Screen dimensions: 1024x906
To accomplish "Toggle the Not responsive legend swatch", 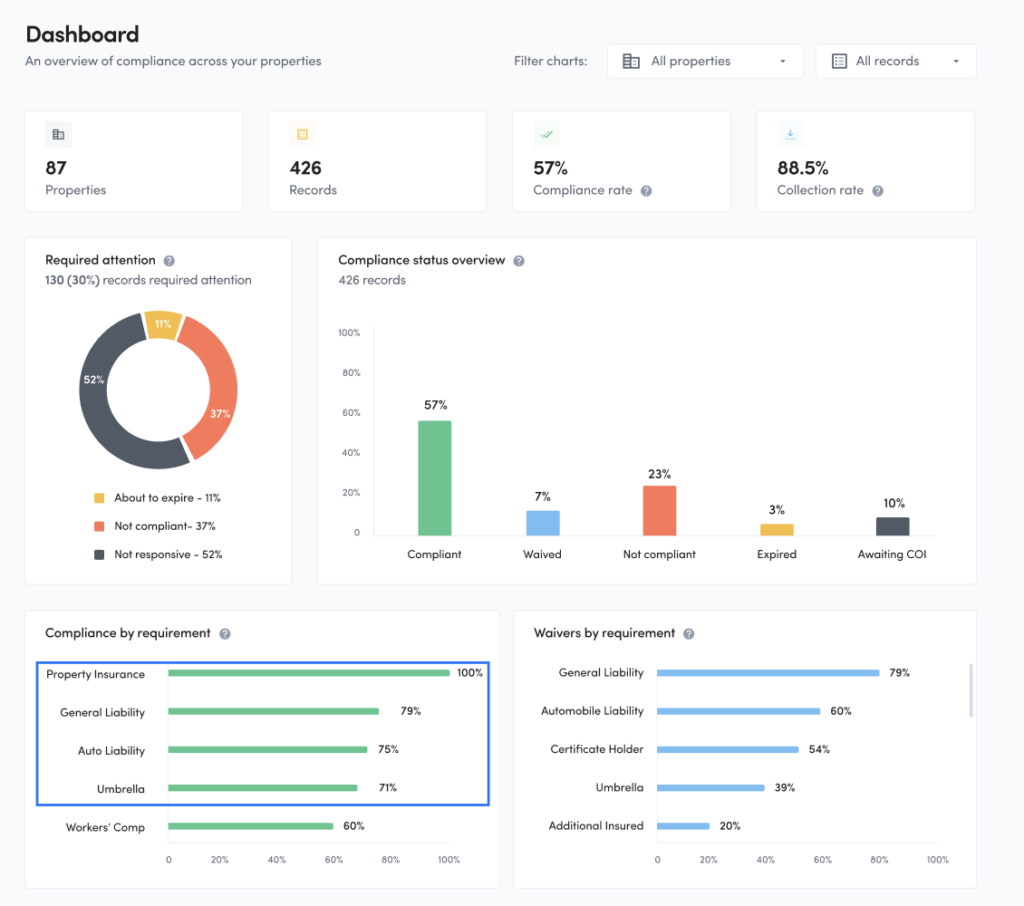I will pyautogui.click(x=99, y=555).
